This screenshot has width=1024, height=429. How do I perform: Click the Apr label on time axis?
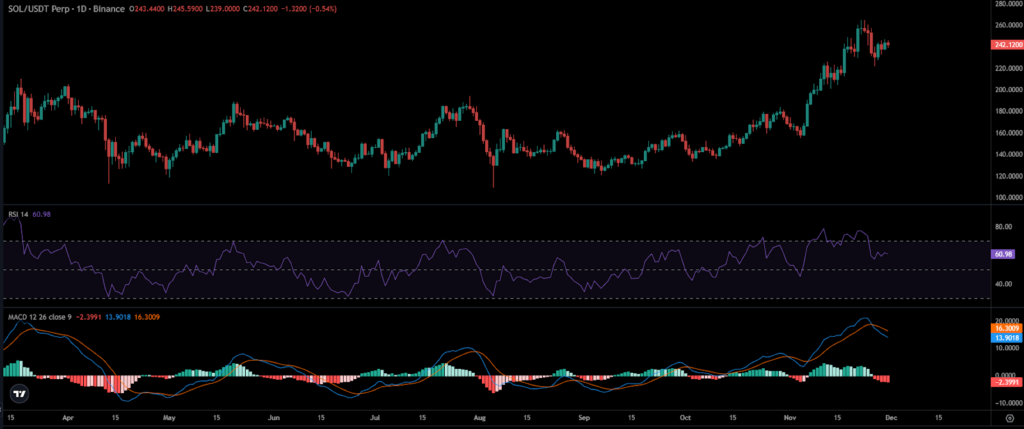(x=66, y=416)
